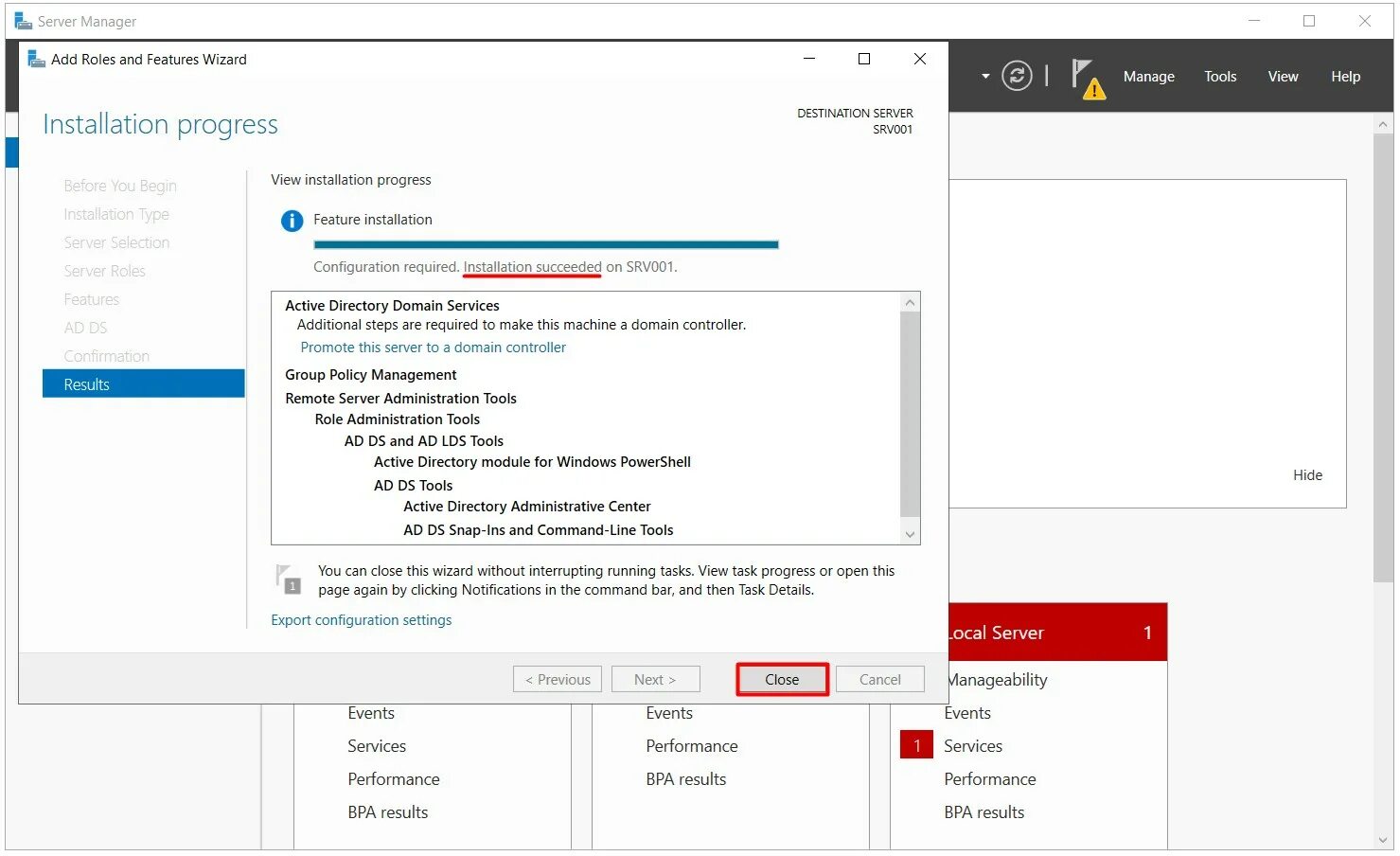The image size is (1400, 856).
Task: Click the Add Roles and Features Wizard title icon
Action: pos(36,59)
